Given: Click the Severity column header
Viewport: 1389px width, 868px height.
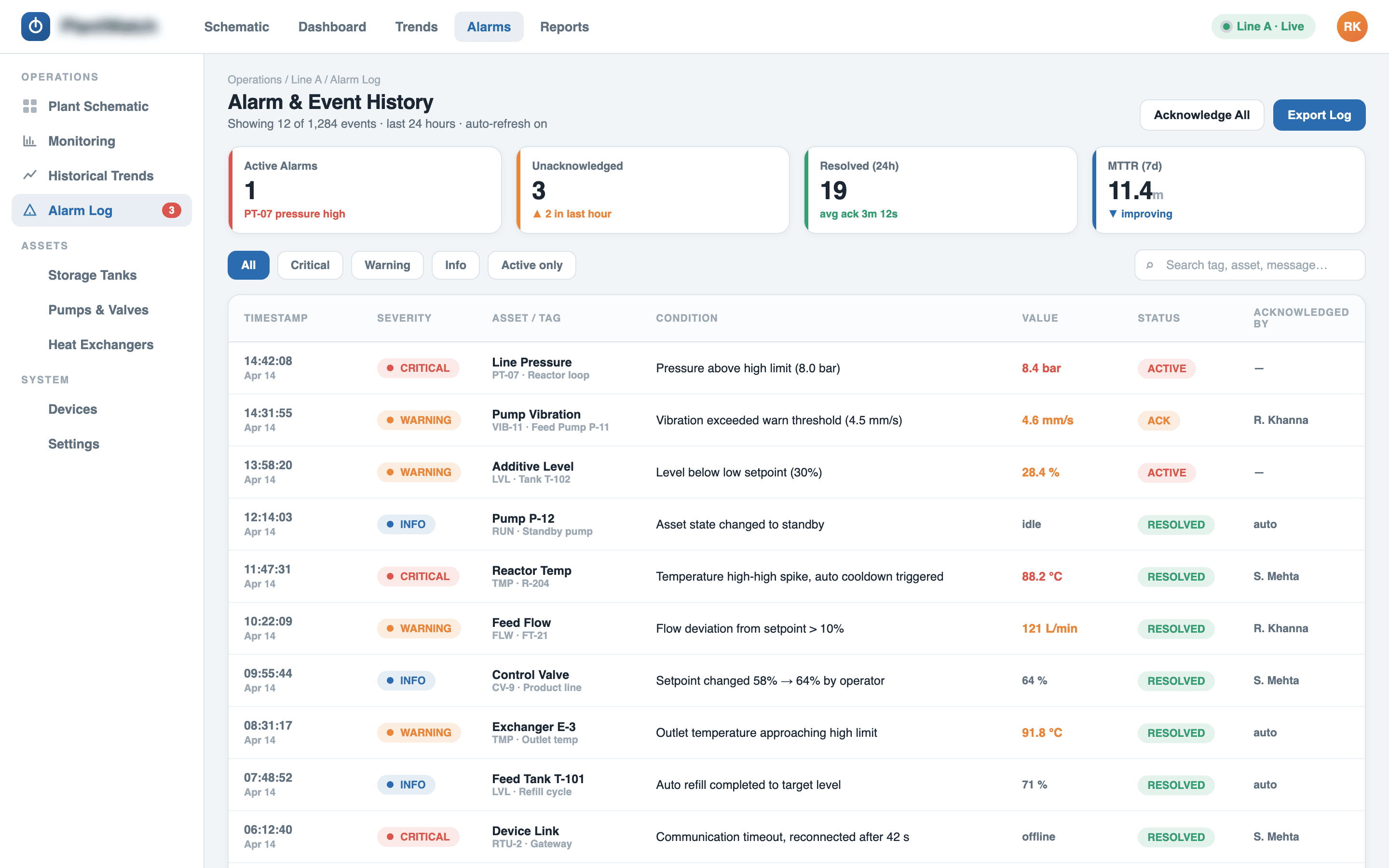Looking at the screenshot, I should (404, 318).
